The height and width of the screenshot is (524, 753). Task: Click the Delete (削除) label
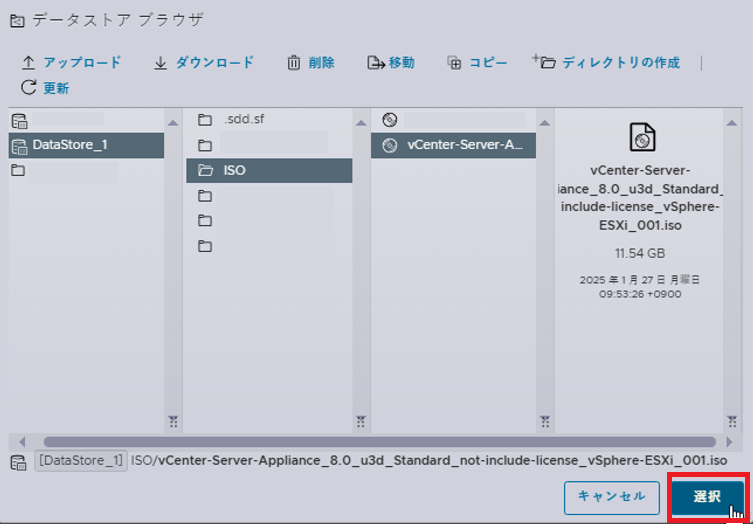[x=321, y=63]
